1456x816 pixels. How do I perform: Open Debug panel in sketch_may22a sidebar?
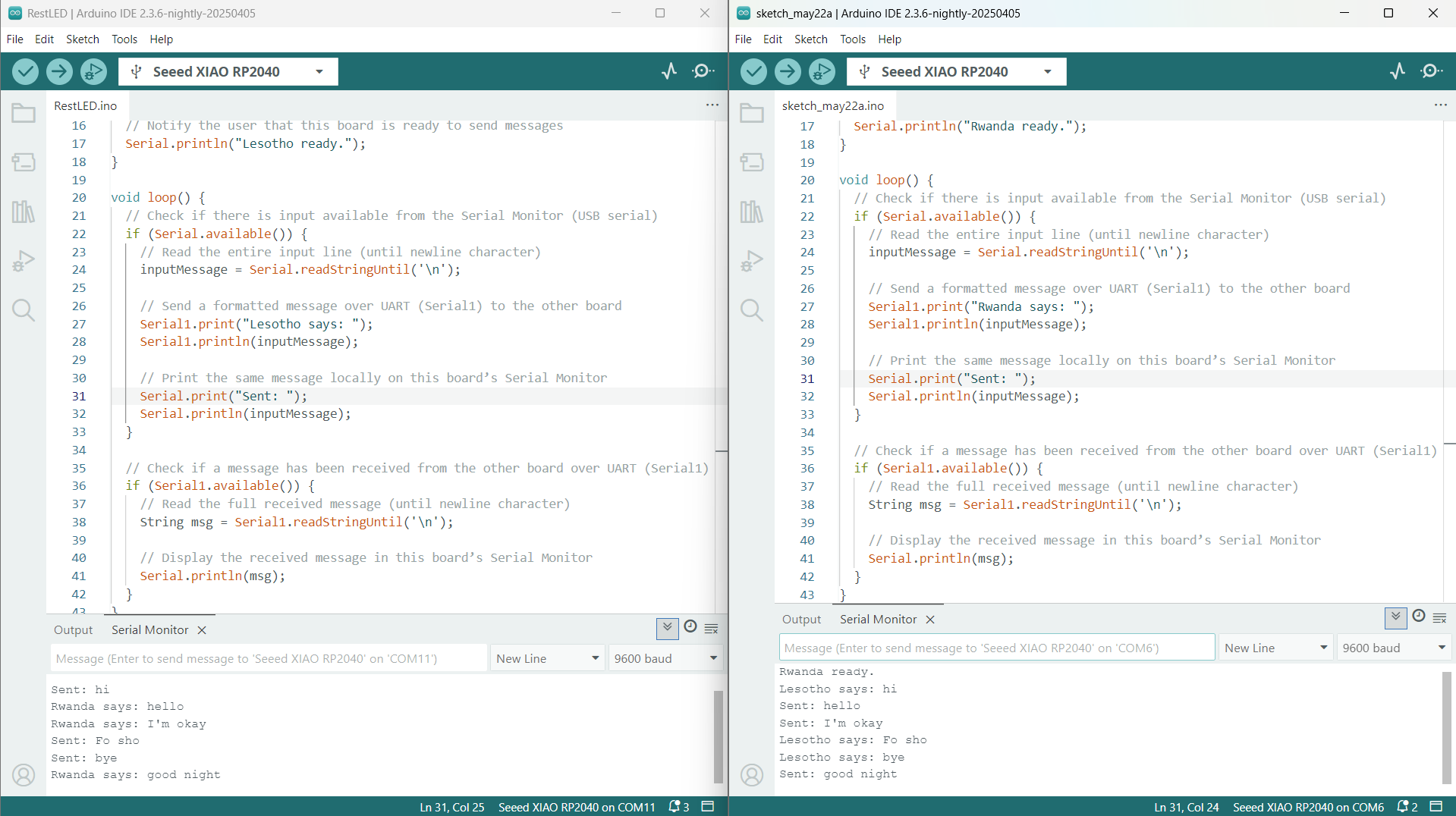(752, 261)
